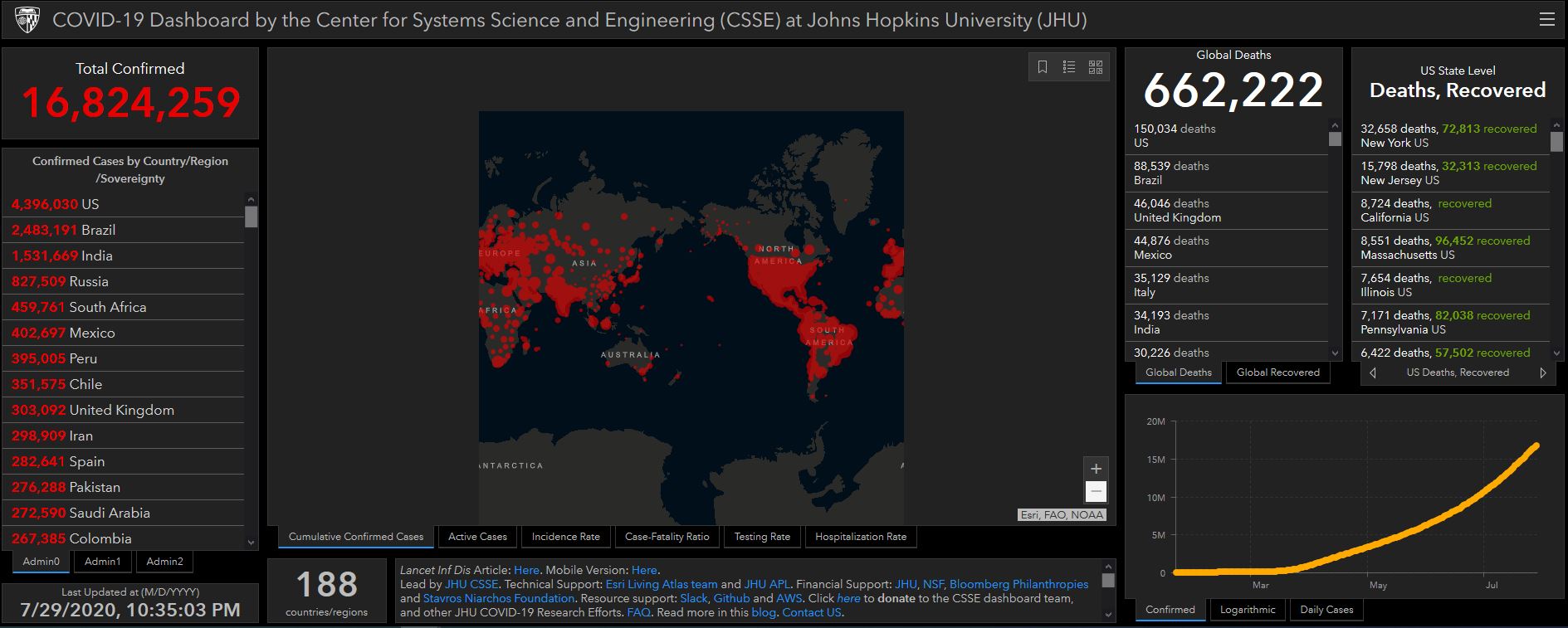The height and width of the screenshot is (628, 1568).
Task: Click the Global Deaths list scrollbar thumb
Action: pos(1335,139)
